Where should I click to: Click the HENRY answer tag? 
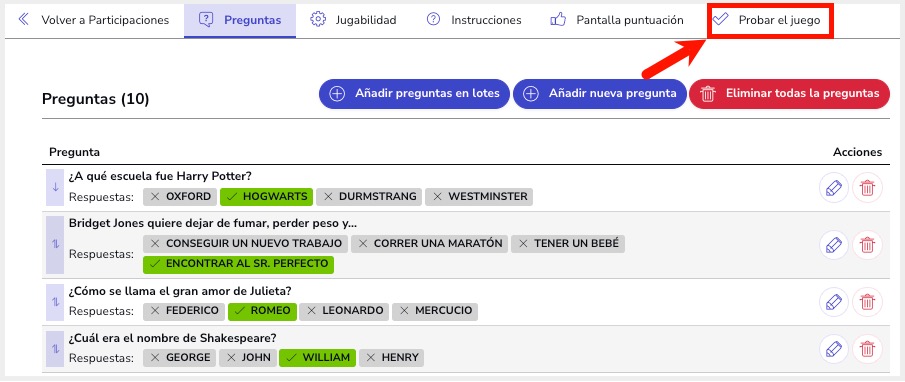coord(391,358)
